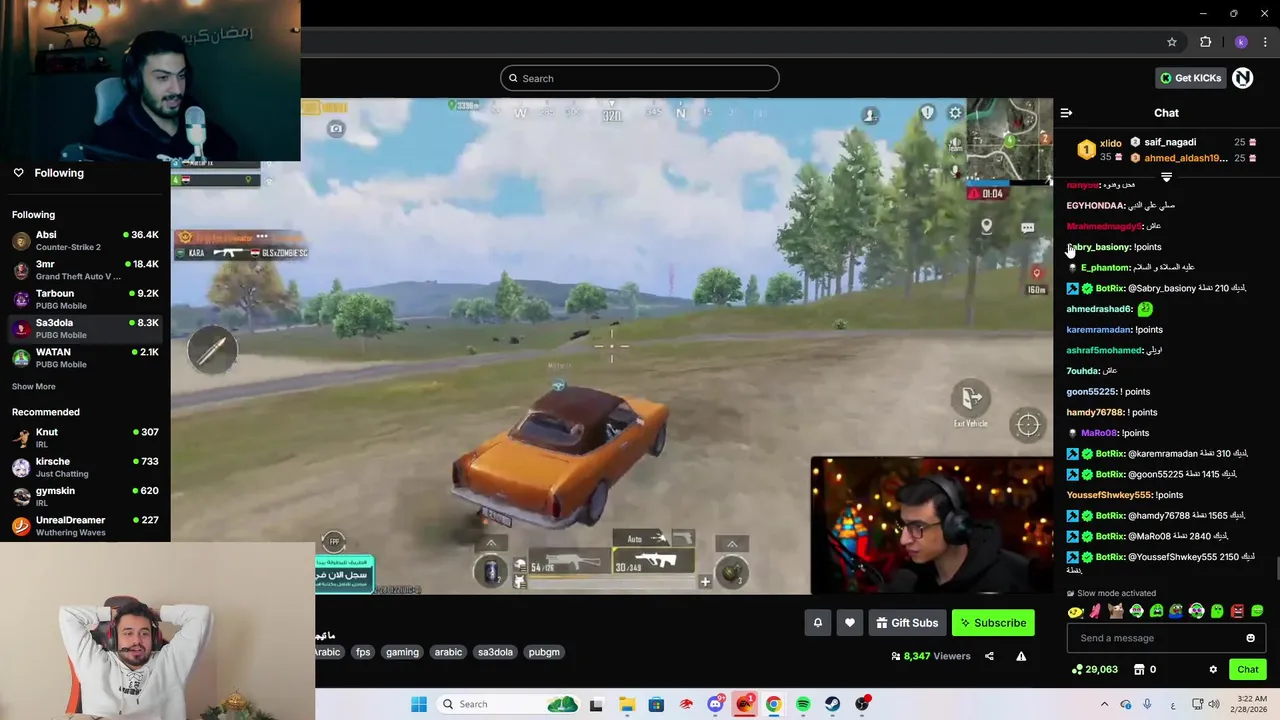Click the Windows taskbar Search box
This screenshot has height=720, width=1280.
click(510, 704)
